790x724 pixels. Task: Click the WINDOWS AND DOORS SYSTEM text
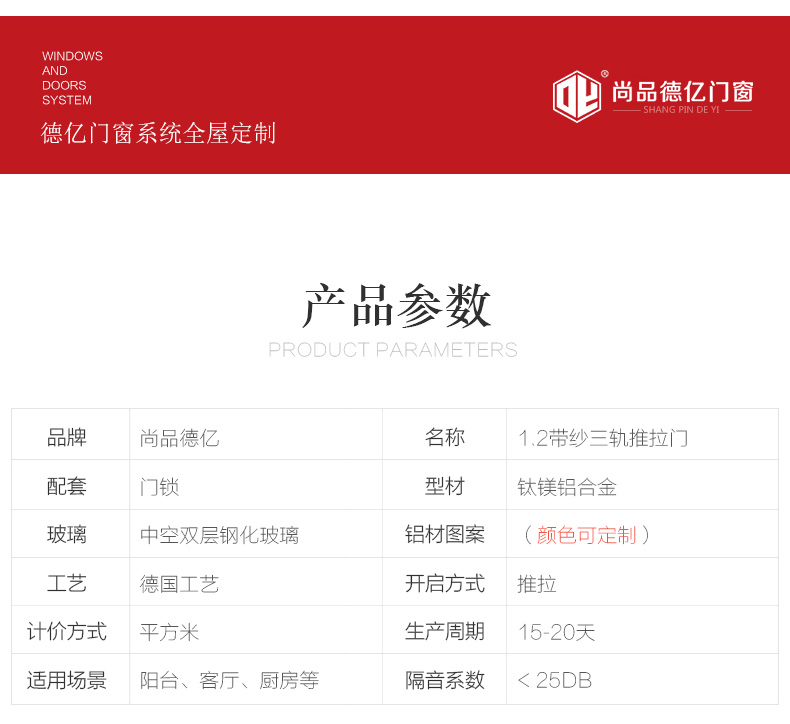point(72,78)
